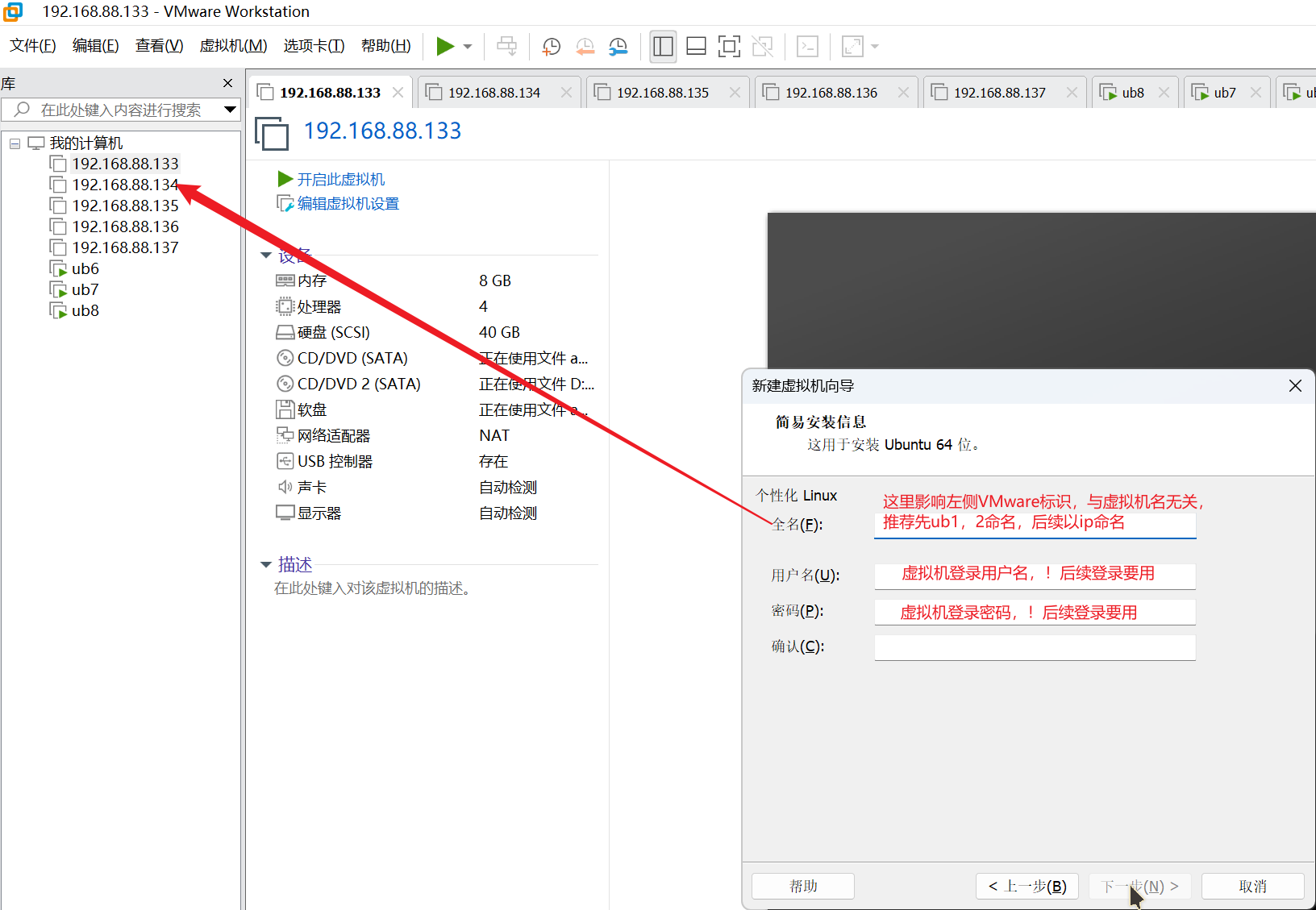Screen dimensions: 1316x910
Task: Close the library 库 panel
Action: pos(227,83)
